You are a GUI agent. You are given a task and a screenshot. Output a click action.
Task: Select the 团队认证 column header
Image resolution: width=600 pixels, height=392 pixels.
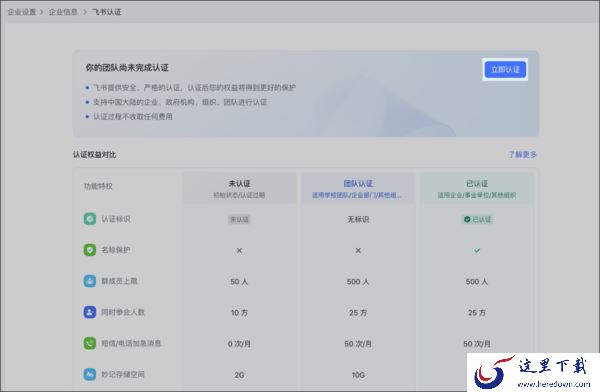358,188
